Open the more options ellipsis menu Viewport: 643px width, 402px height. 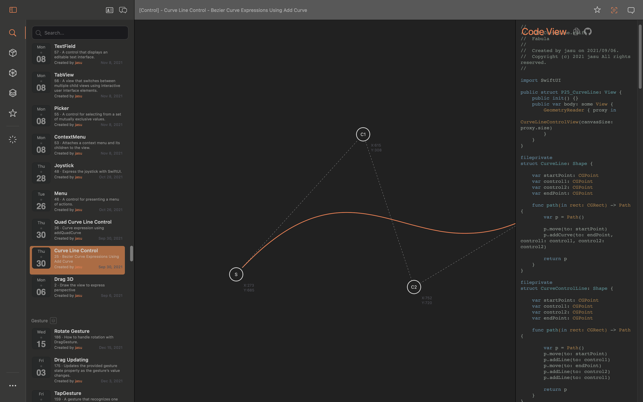pyautogui.click(x=13, y=385)
